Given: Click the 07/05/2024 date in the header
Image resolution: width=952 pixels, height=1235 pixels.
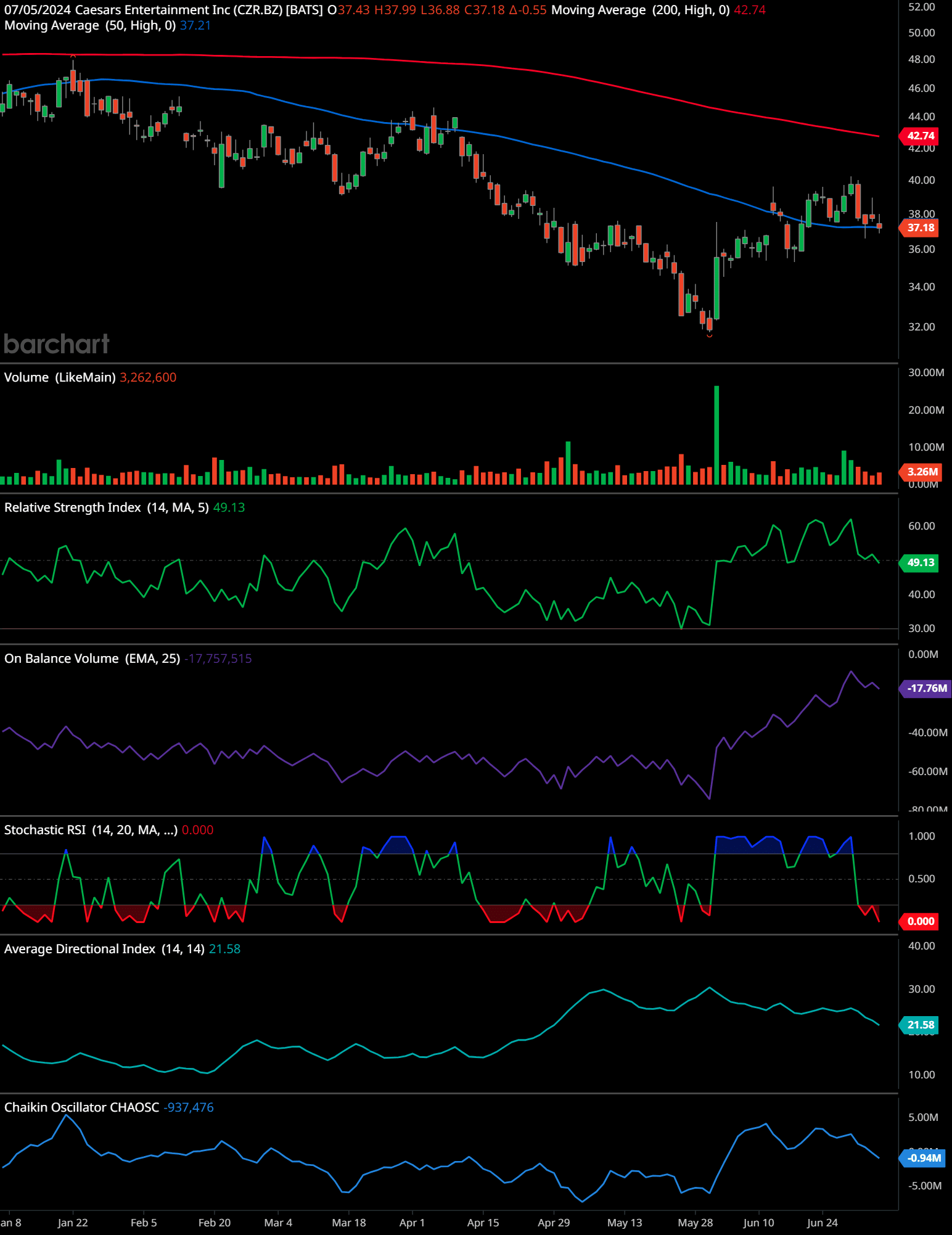Looking at the screenshot, I should tap(37, 10).
